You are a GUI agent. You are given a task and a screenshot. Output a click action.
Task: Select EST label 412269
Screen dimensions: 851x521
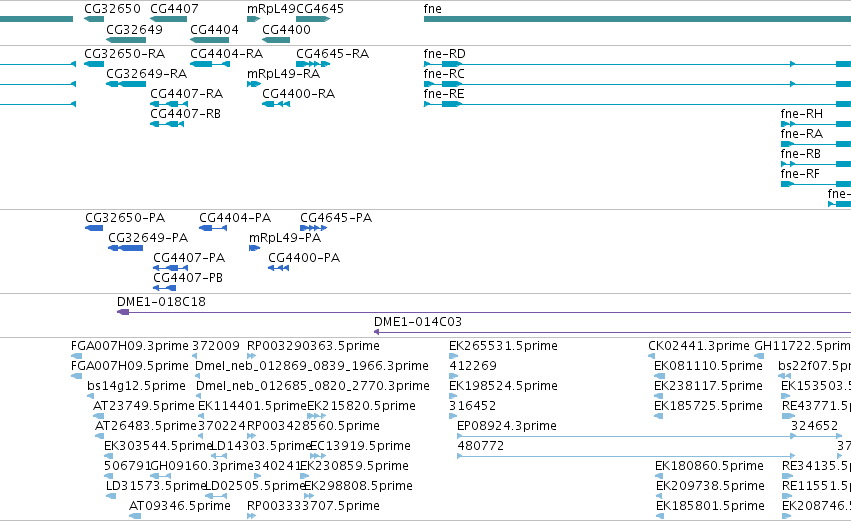(473, 366)
